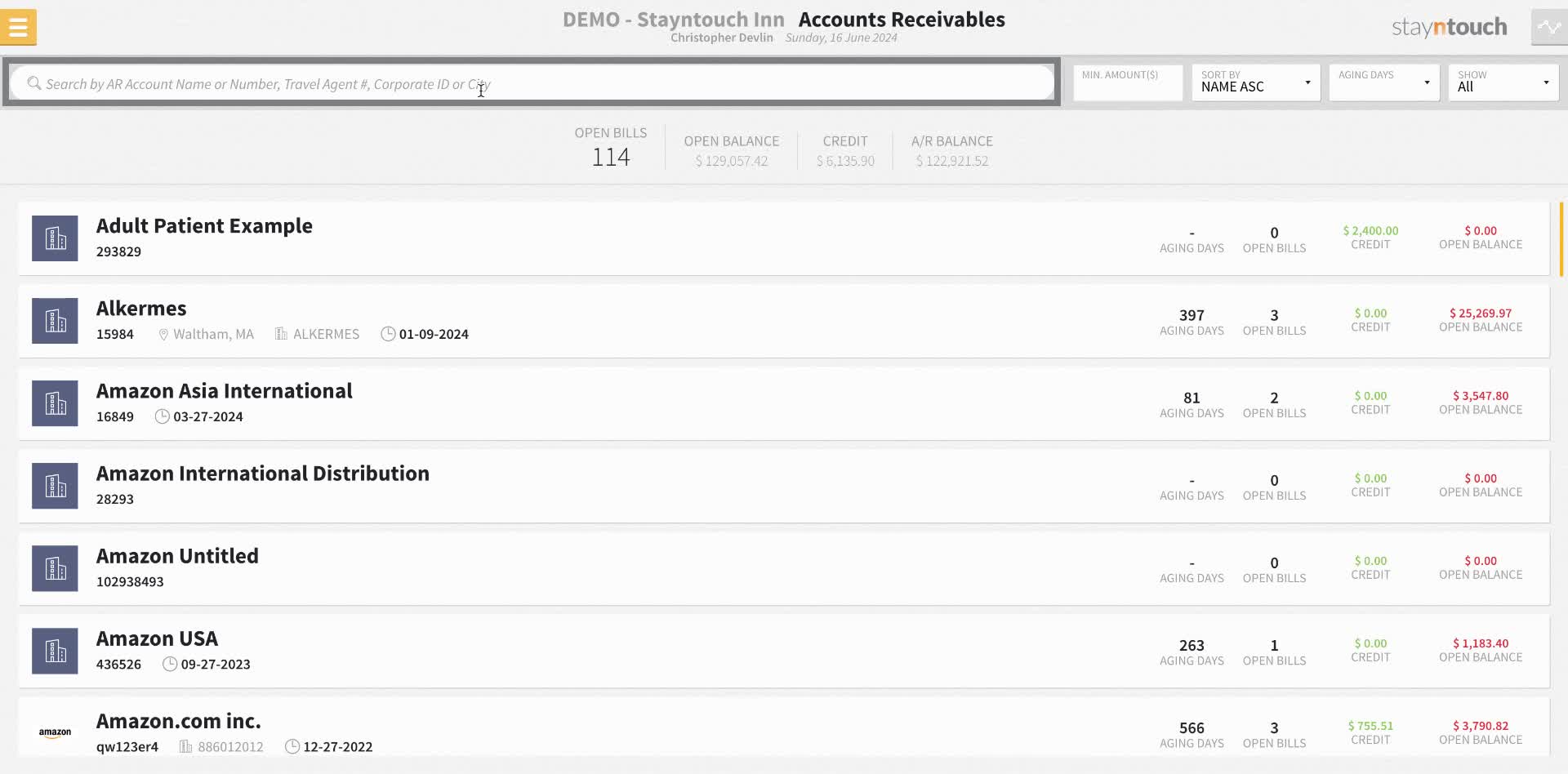Click account number 16849
Image resolution: width=1568 pixels, height=774 pixels.
[114, 416]
